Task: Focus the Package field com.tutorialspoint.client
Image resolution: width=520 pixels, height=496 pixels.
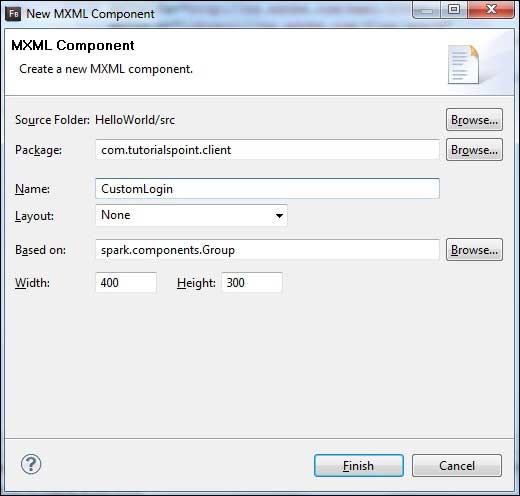Action: click(x=267, y=150)
